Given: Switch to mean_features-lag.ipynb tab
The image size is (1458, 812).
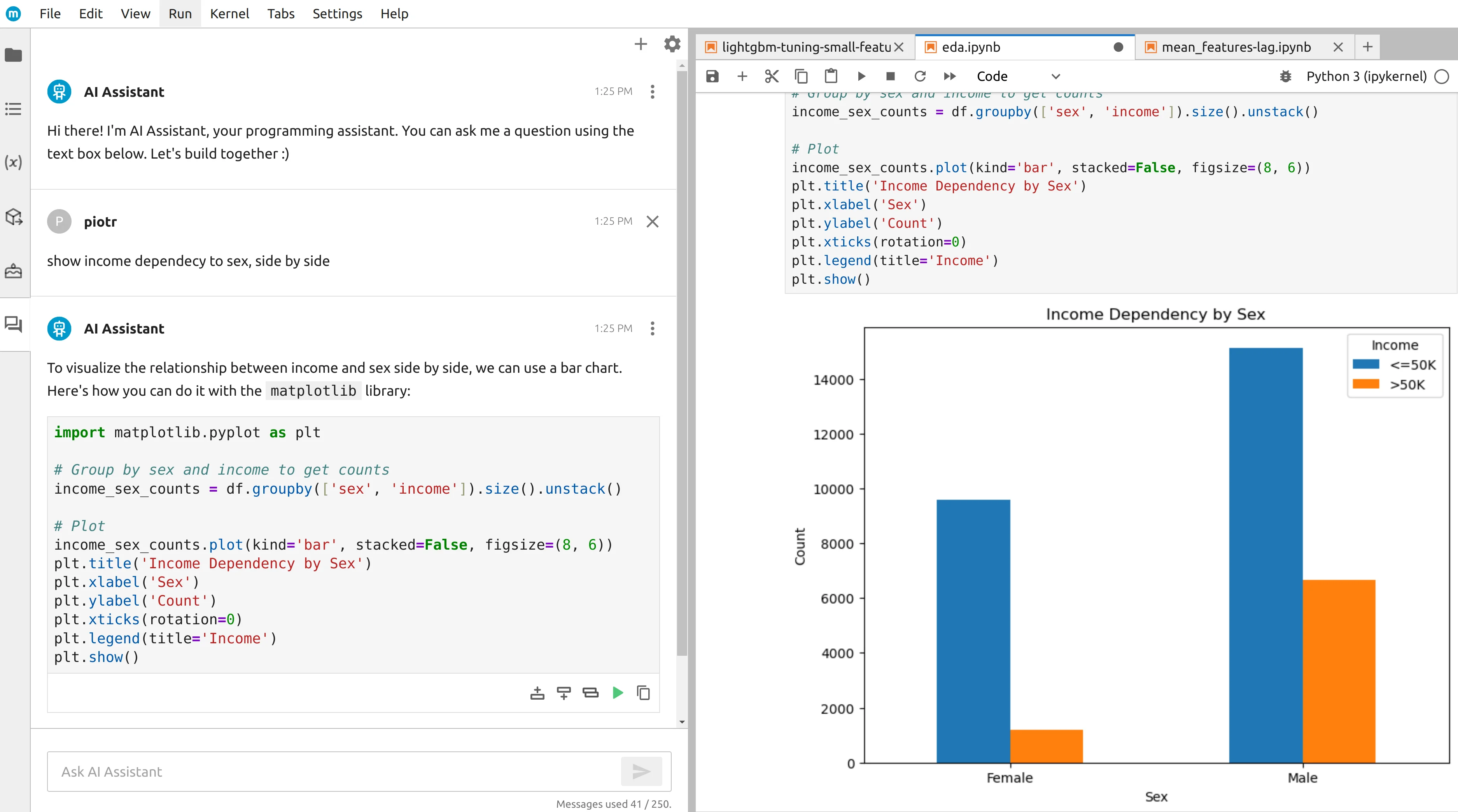Looking at the screenshot, I should (x=1236, y=47).
